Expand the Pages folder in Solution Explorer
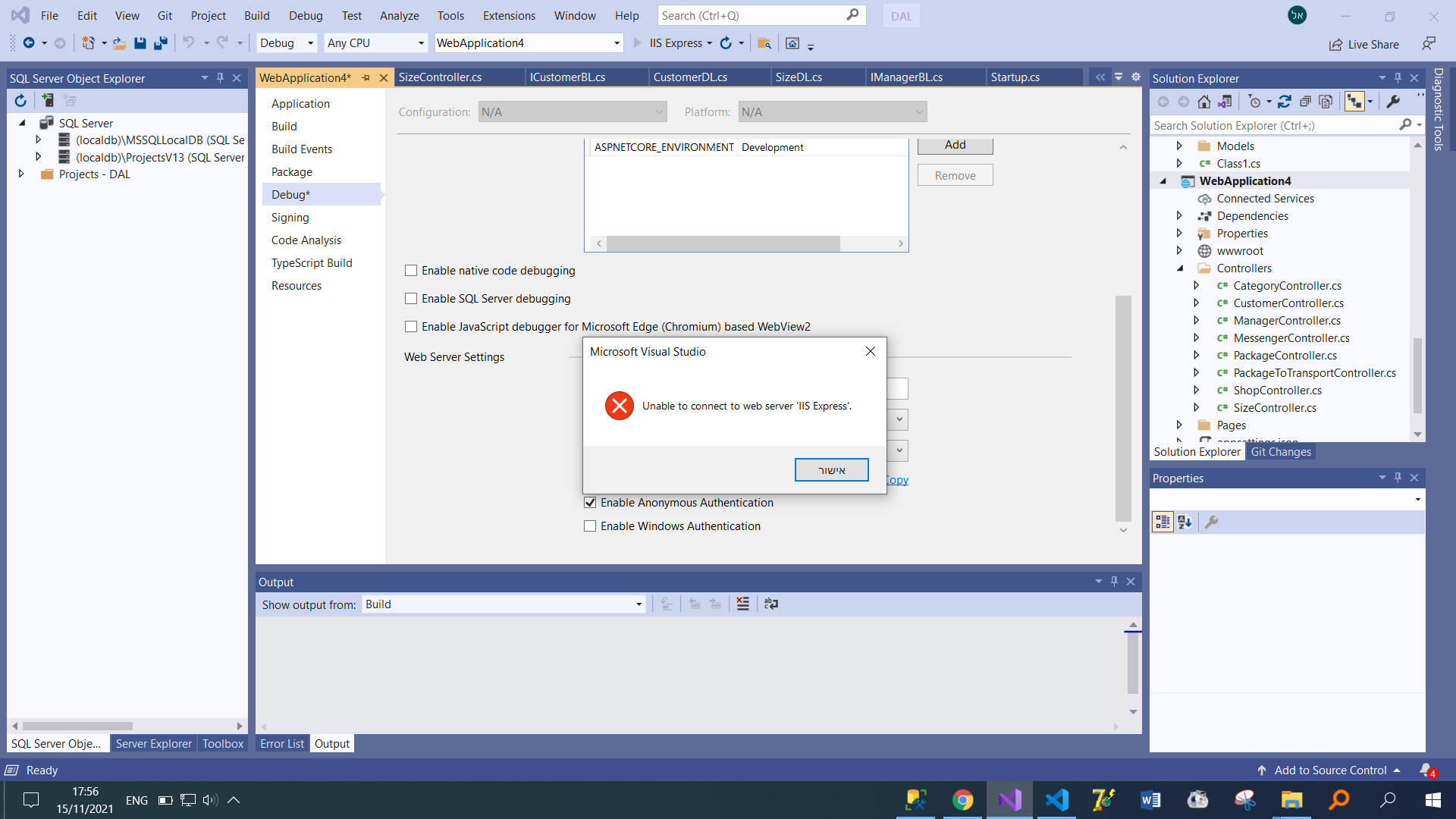 [x=1179, y=425]
